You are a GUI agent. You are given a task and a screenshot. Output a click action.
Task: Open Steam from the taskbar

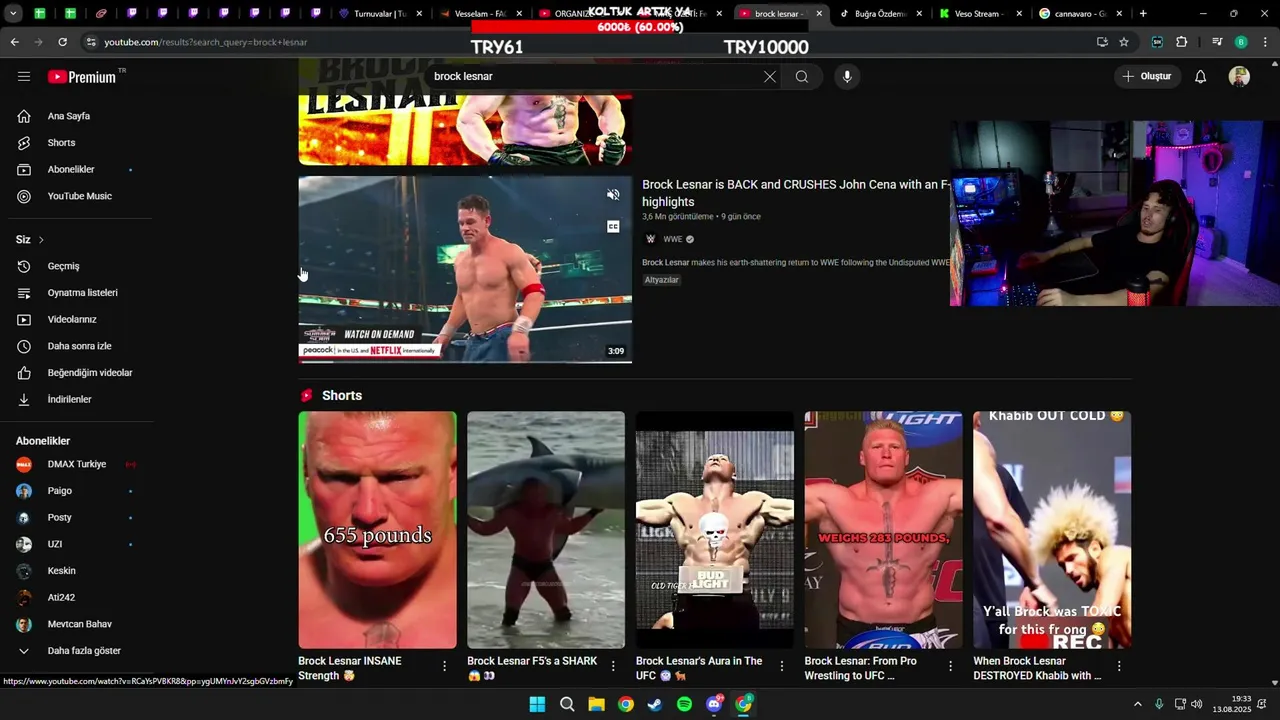click(x=655, y=704)
